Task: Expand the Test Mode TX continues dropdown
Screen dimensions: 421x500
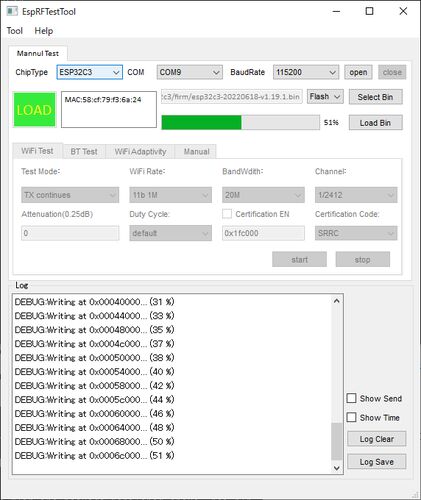Action: click(70, 195)
